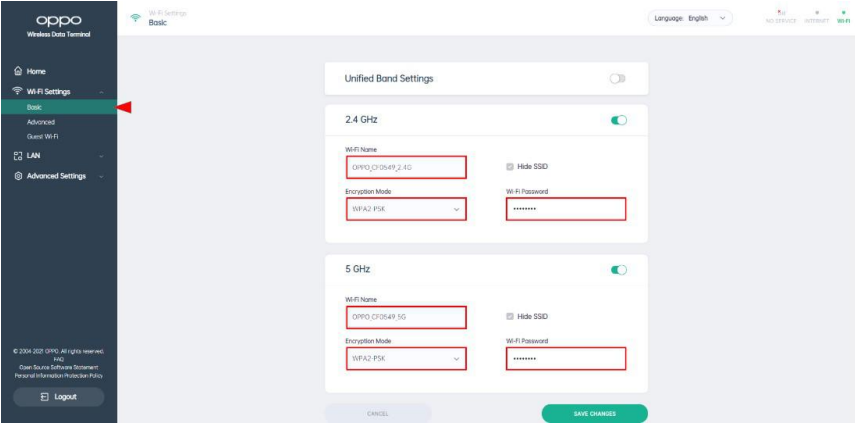Image resolution: width=855 pixels, height=426 pixels.
Task: Open the 2.4 GHz Encryption Mode dropdown
Action: click(406, 209)
